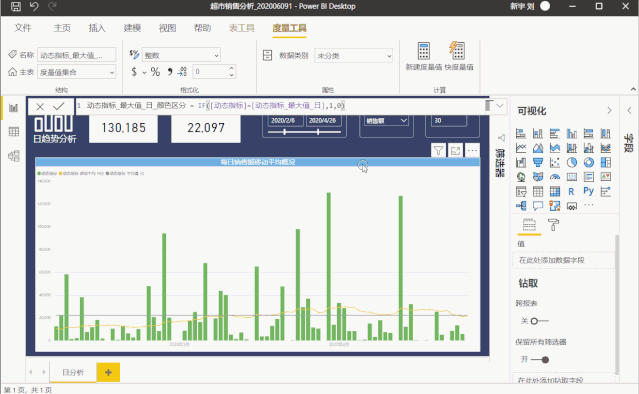The width and height of the screenshot is (639, 394).
Task: Click the 130,185 card visual
Action: (123, 128)
